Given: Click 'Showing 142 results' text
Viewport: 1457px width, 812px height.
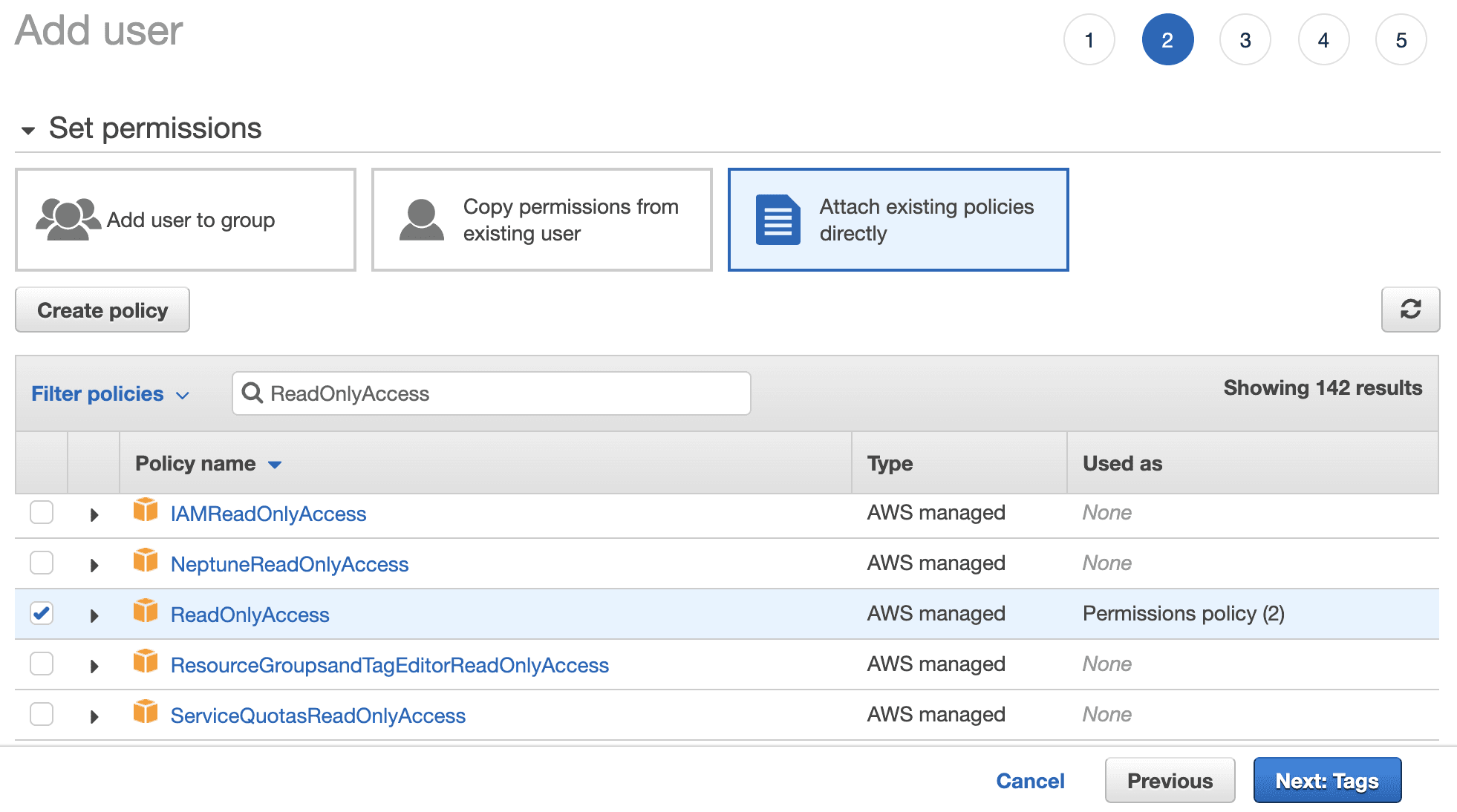Looking at the screenshot, I should [x=1323, y=387].
